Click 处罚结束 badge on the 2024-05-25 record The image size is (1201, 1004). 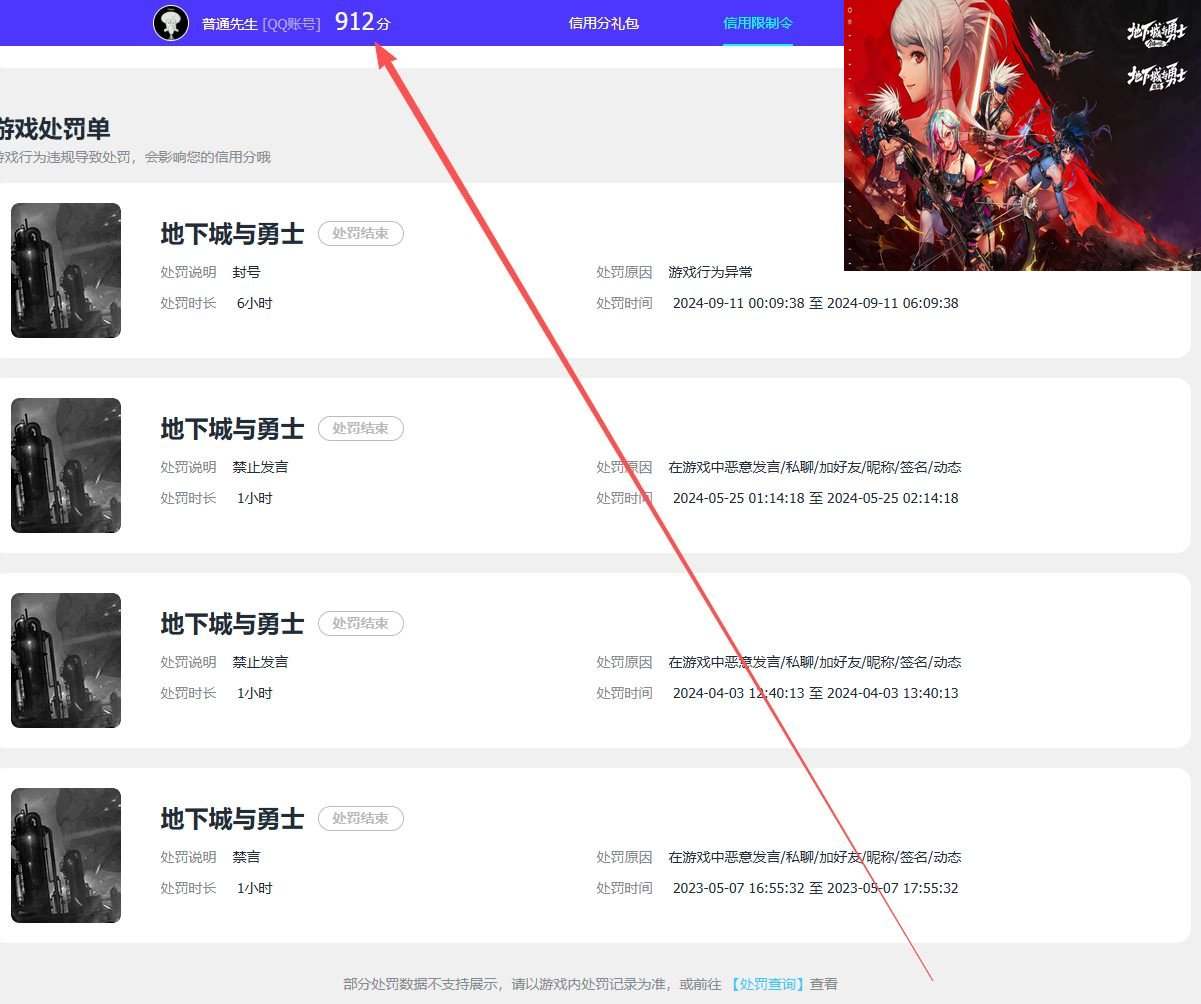point(361,428)
